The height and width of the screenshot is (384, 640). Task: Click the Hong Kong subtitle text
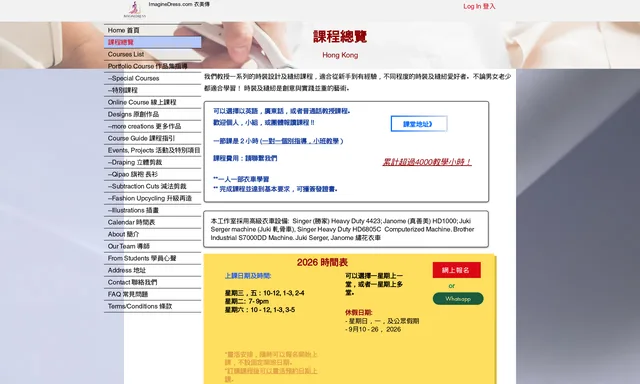(340, 55)
